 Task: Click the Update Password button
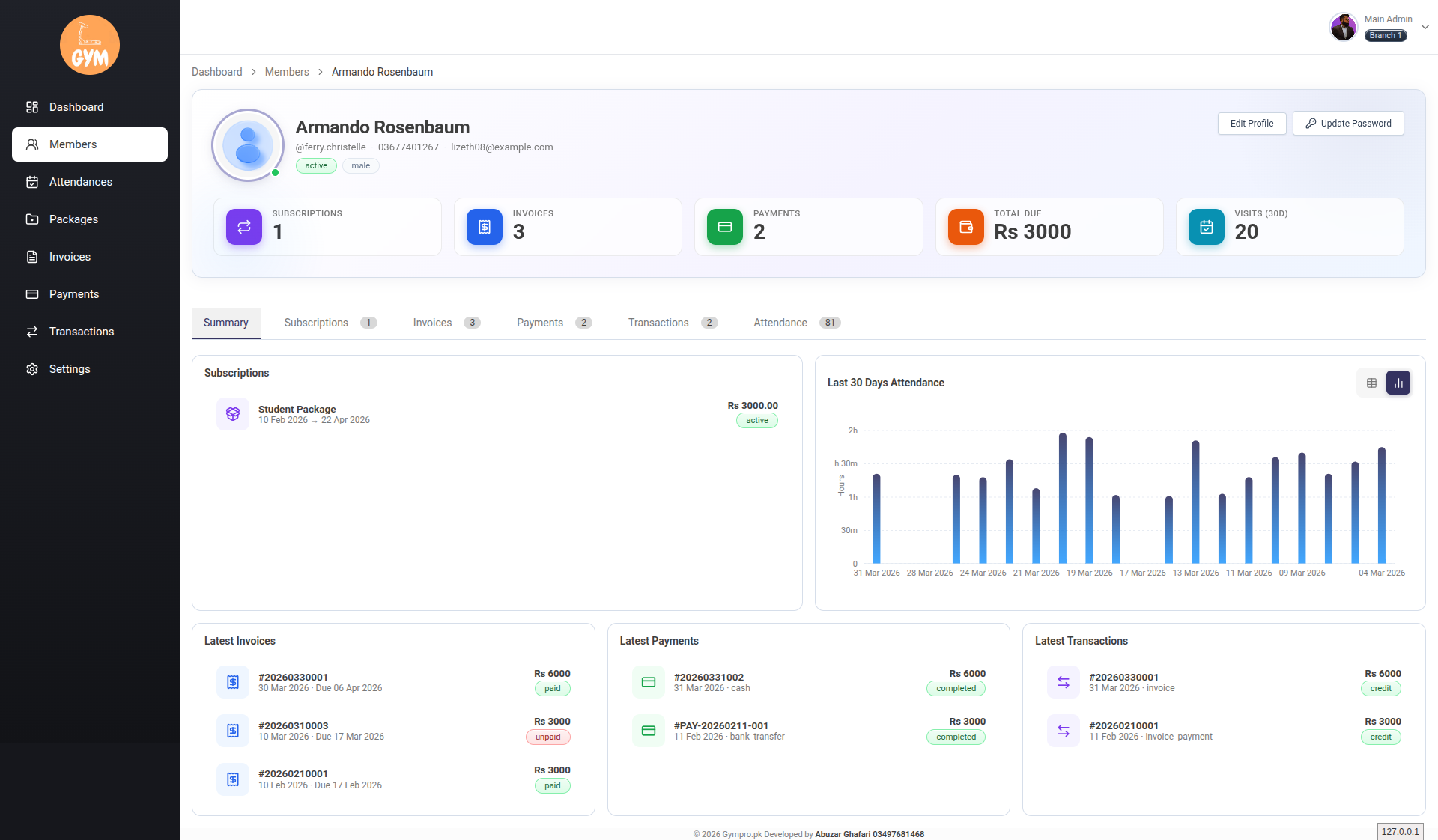pos(1347,123)
